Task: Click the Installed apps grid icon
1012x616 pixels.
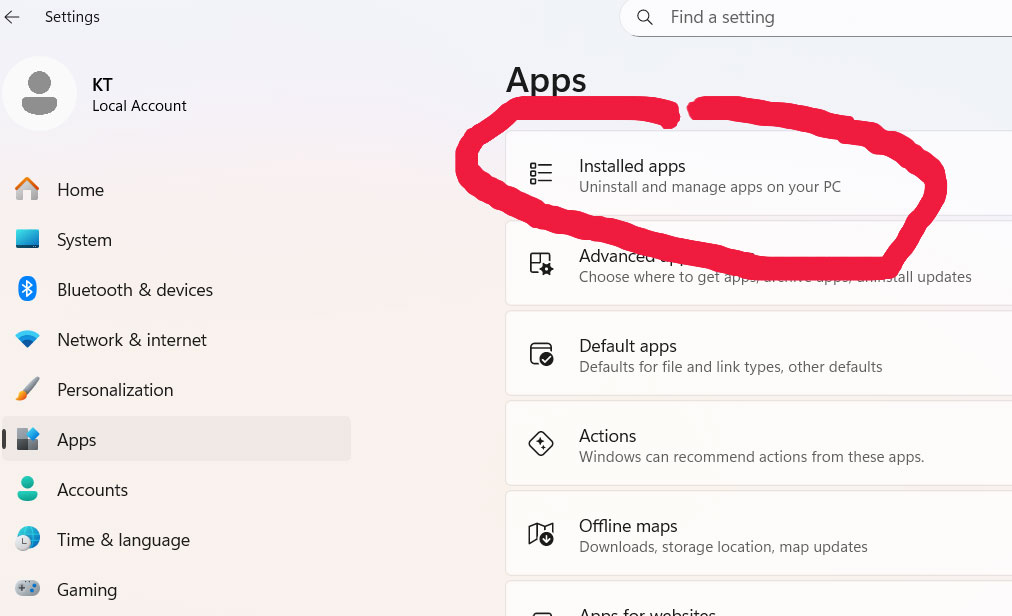Action: pyautogui.click(x=541, y=172)
